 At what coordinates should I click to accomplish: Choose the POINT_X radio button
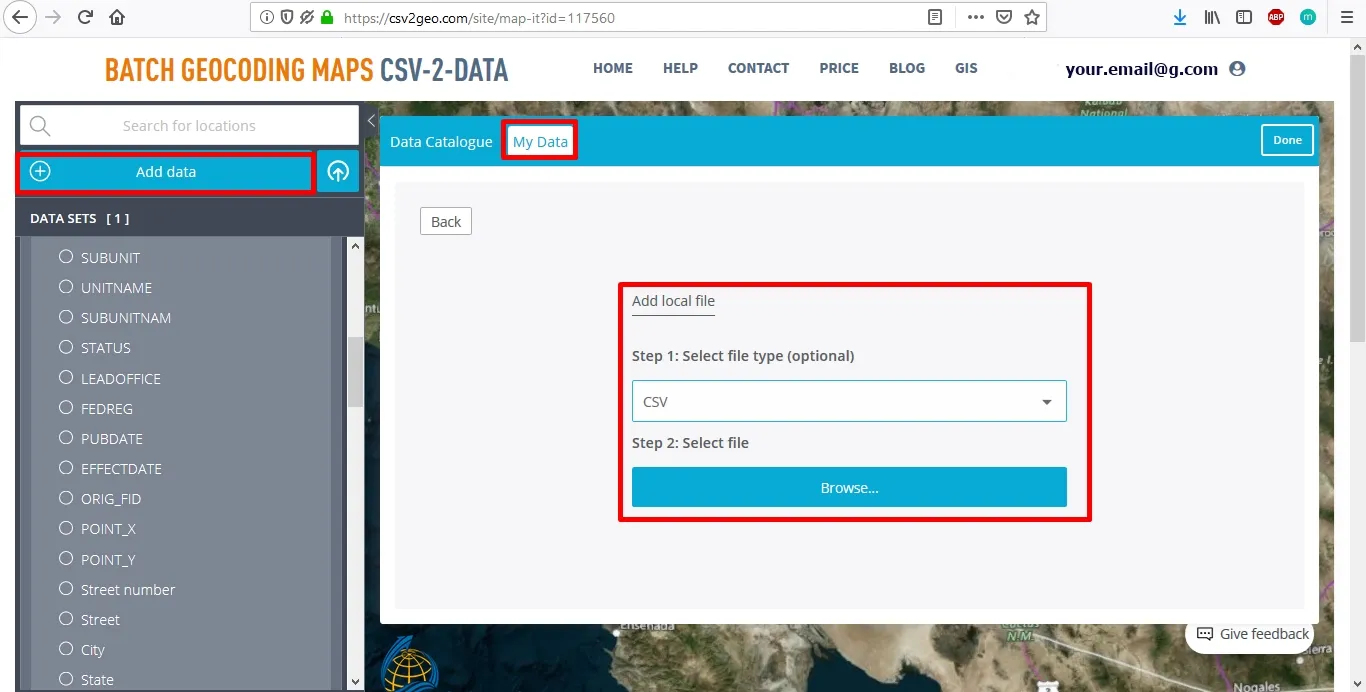(x=66, y=528)
